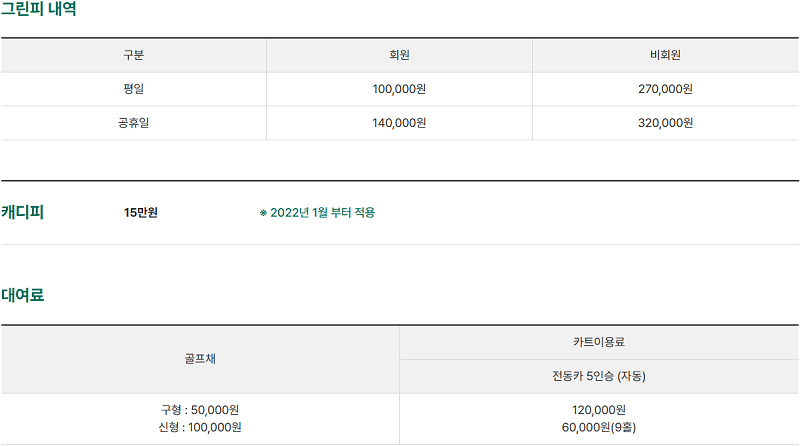Click the 캐디피 heading
The height and width of the screenshot is (446, 800).
click(x=22, y=212)
